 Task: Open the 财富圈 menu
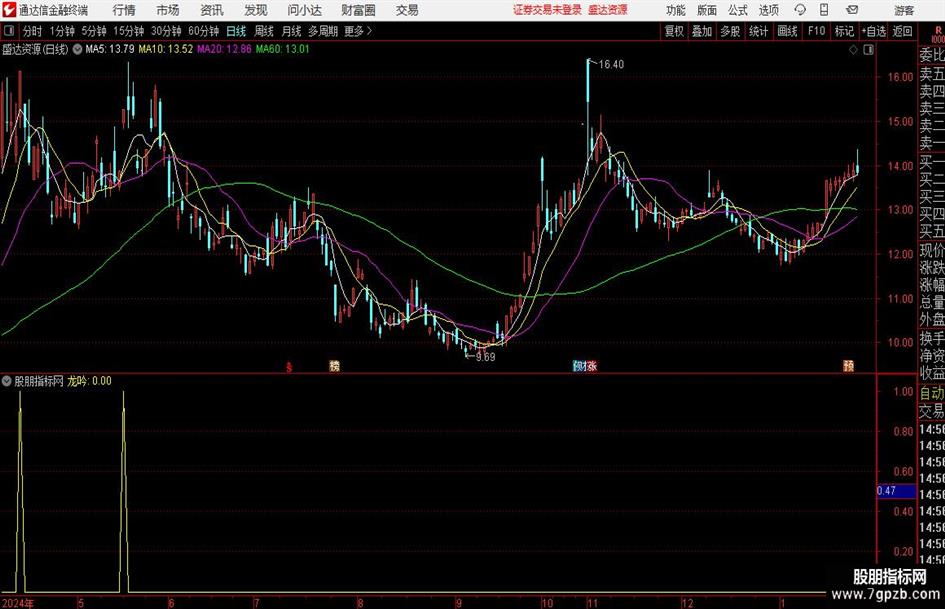358,10
